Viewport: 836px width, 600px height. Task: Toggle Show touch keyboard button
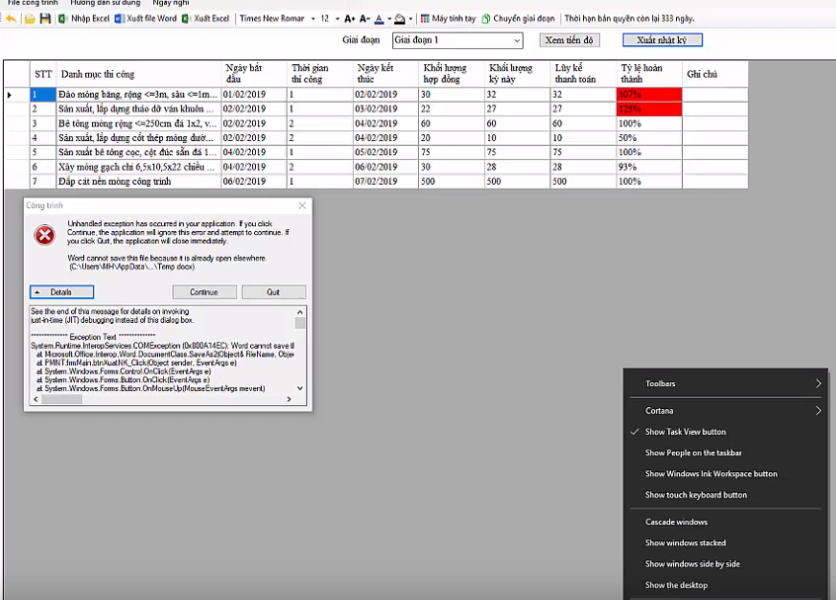click(x=726, y=495)
